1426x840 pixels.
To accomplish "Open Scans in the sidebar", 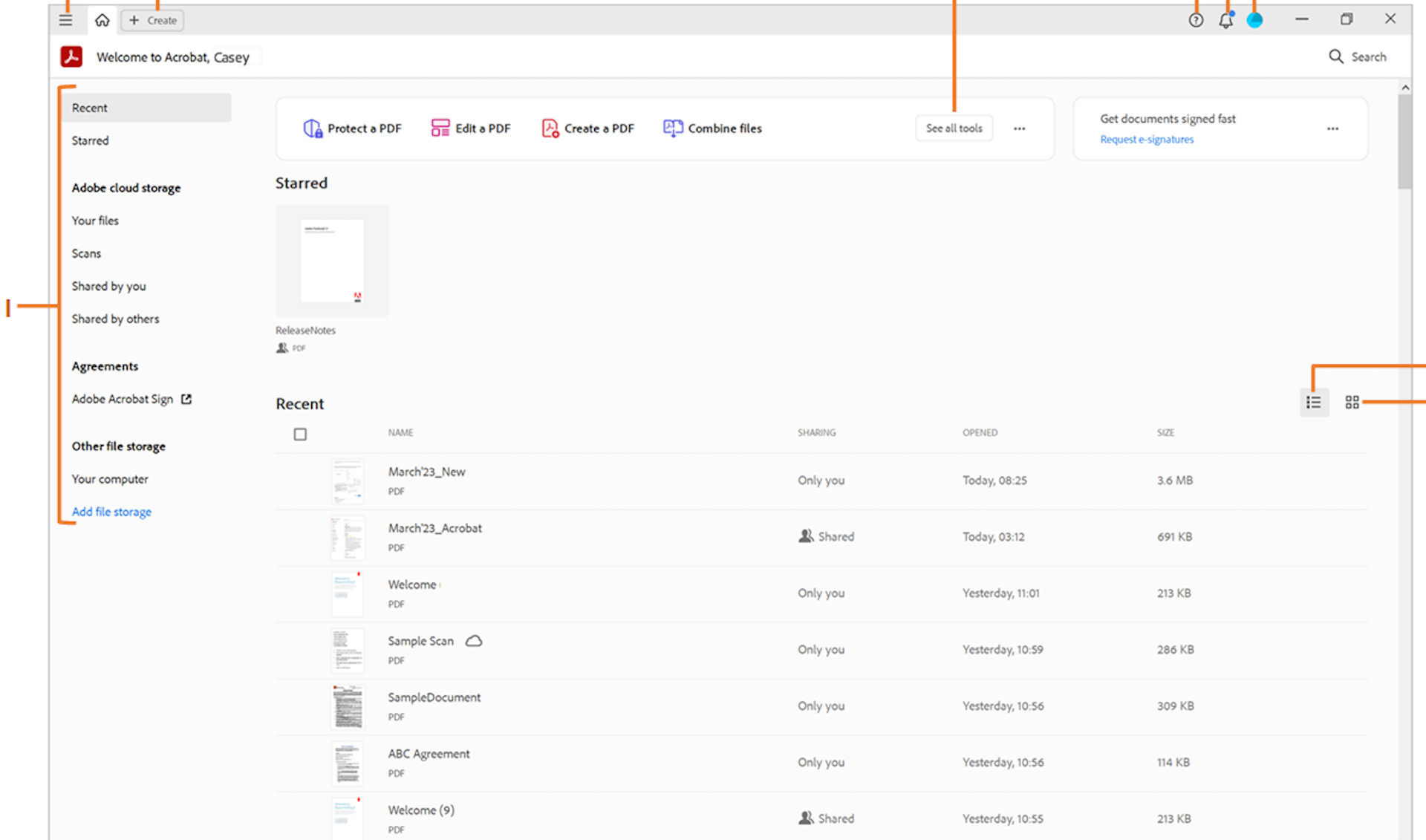I will [86, 253].
